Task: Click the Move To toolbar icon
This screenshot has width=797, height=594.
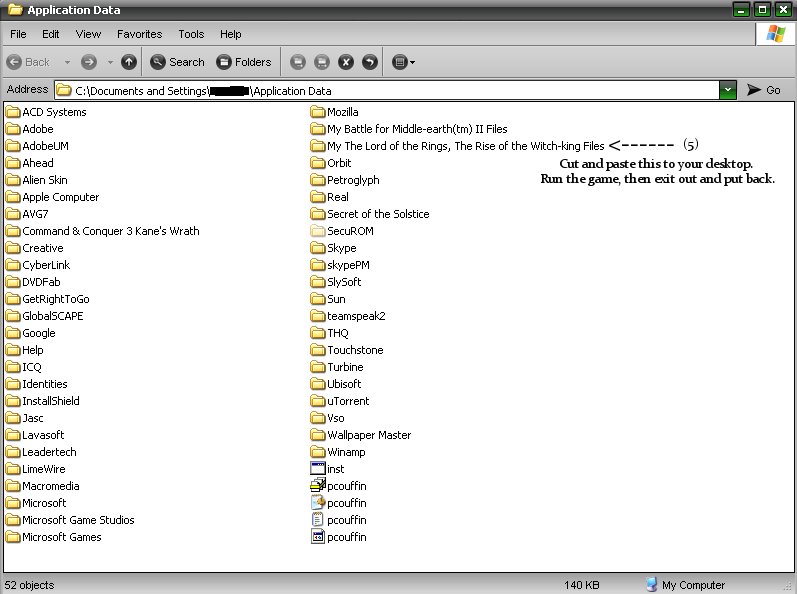Action: point(298,62)
